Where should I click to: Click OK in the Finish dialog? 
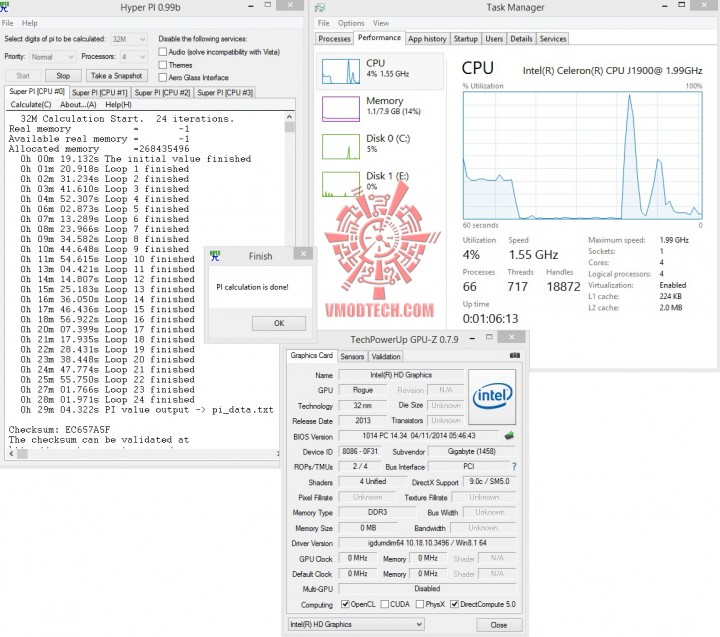(279, 323)
